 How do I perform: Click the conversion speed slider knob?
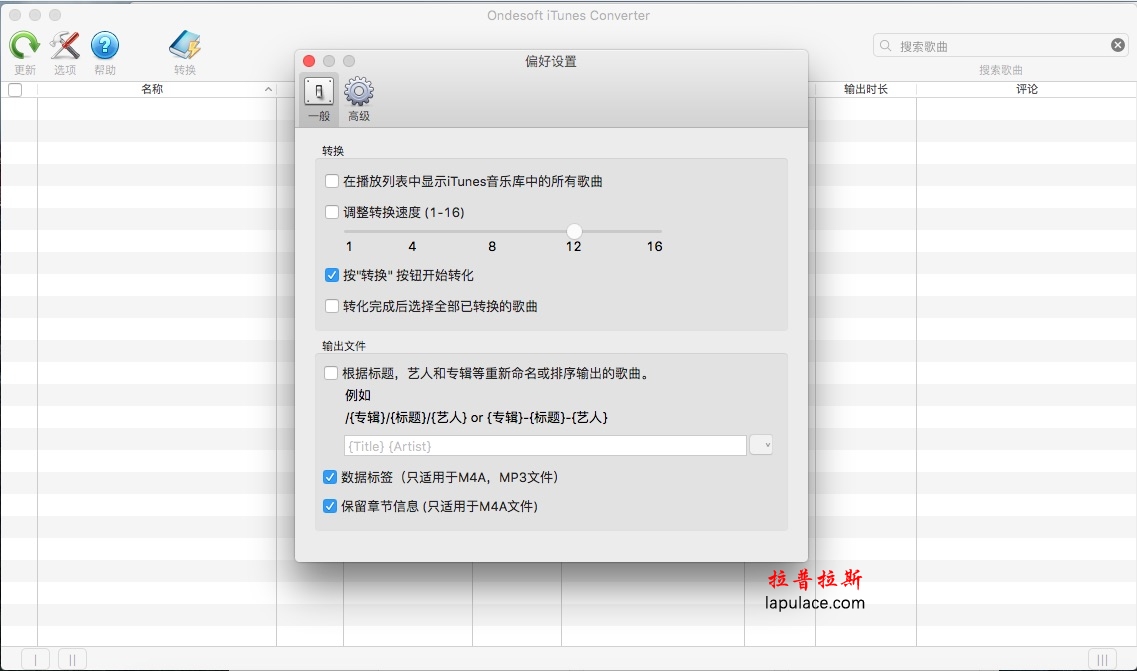pos(574,231)
